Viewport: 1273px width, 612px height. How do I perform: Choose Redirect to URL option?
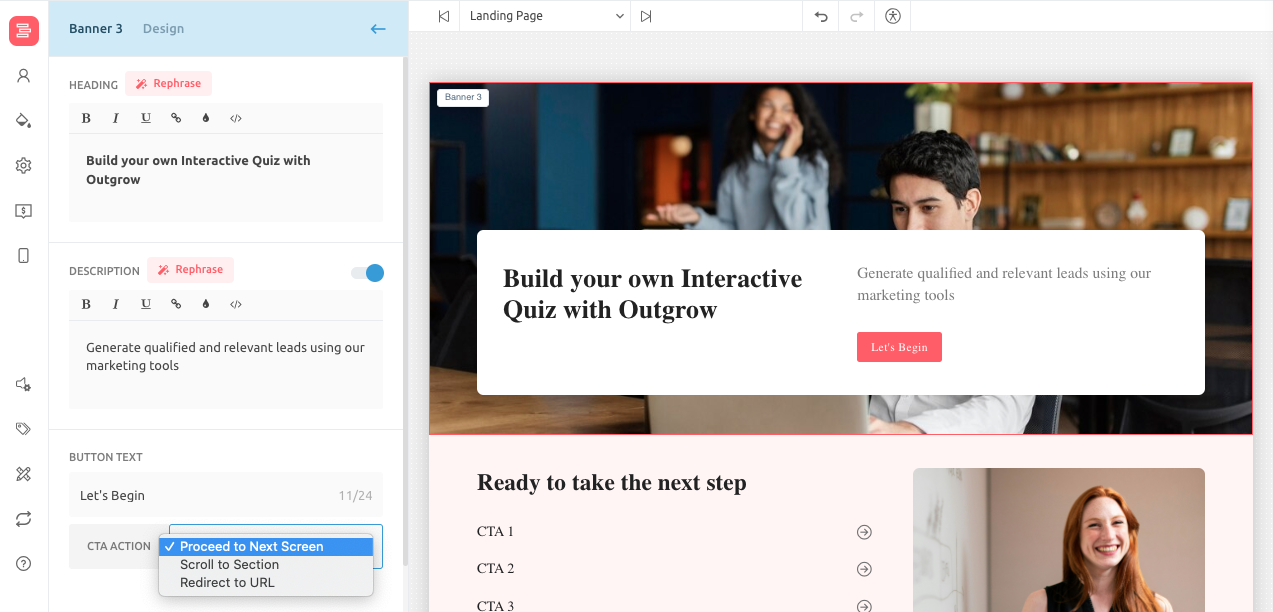227,583
